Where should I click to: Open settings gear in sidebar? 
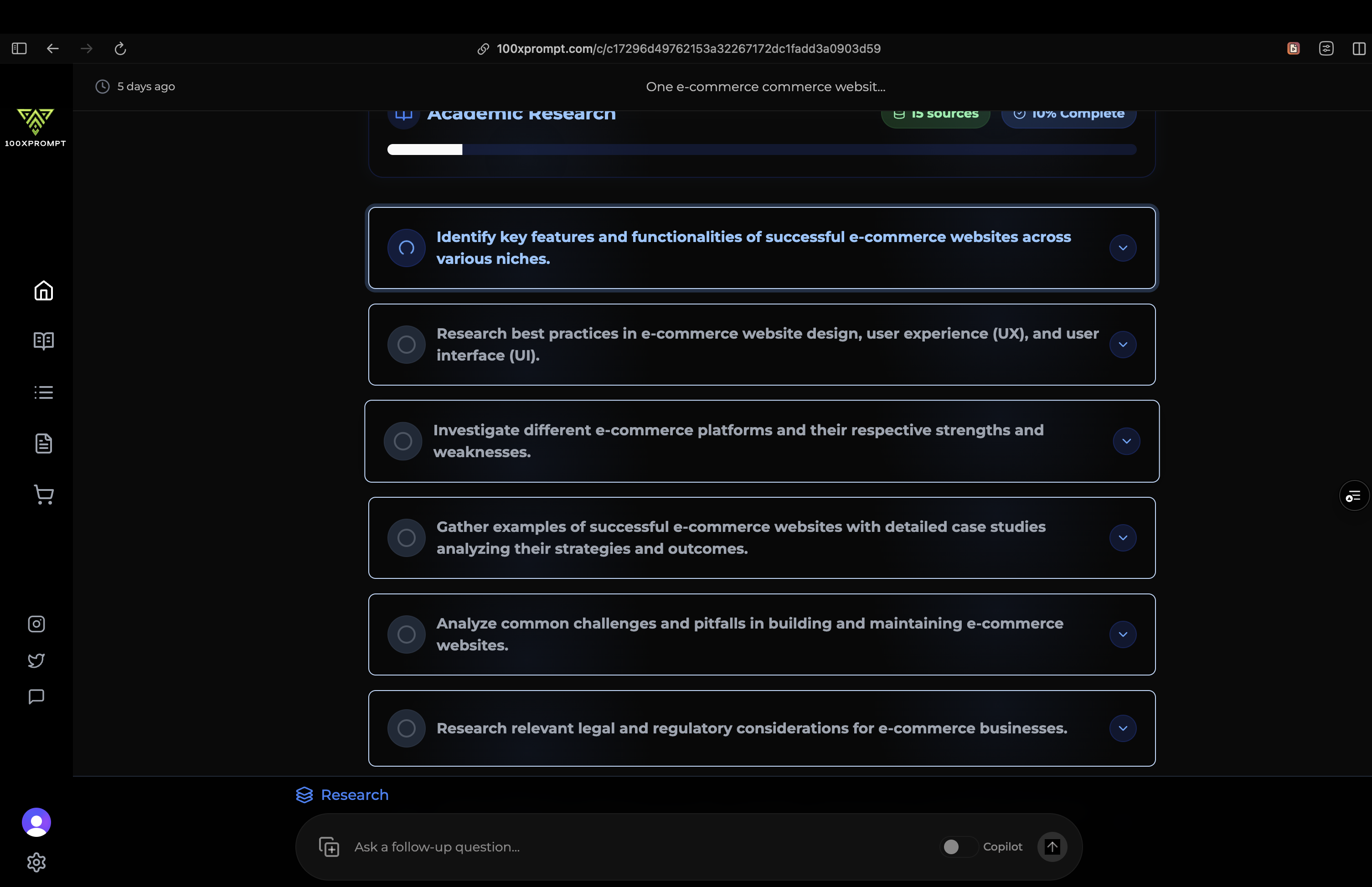[36, 862]
